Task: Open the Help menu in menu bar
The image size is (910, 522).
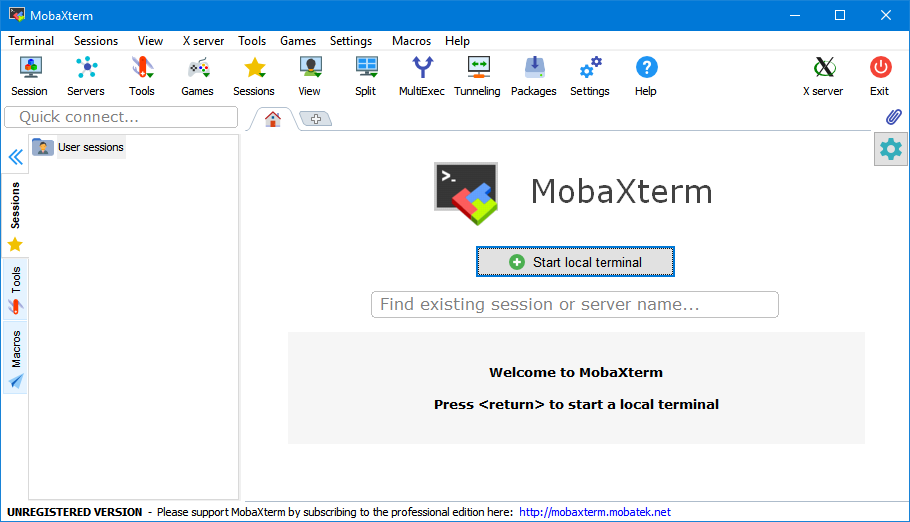Action: click(x=457, y=41)
